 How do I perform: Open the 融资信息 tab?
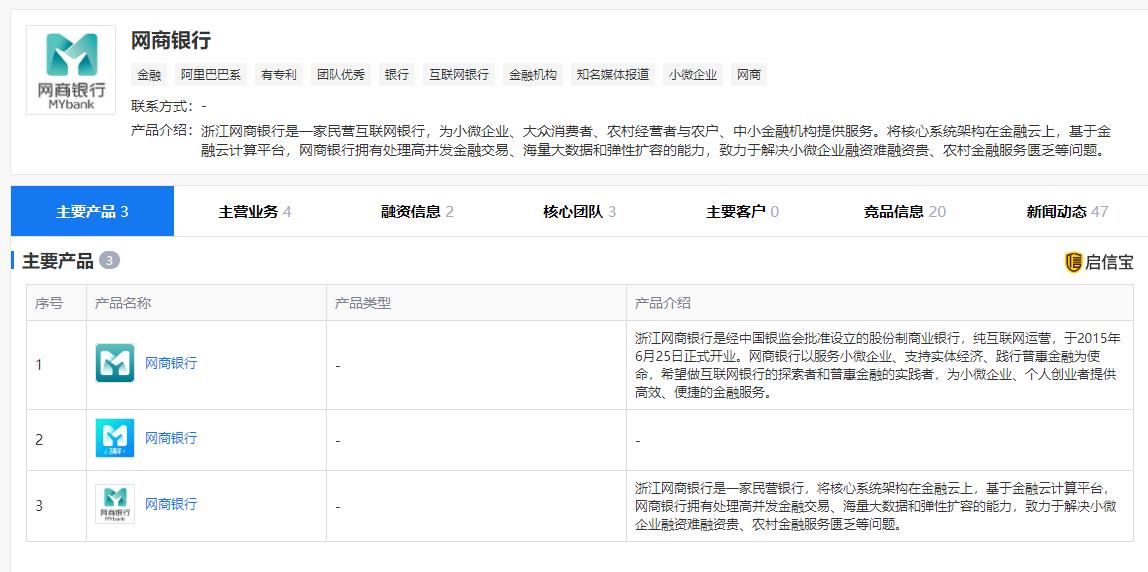click(417, 212)
